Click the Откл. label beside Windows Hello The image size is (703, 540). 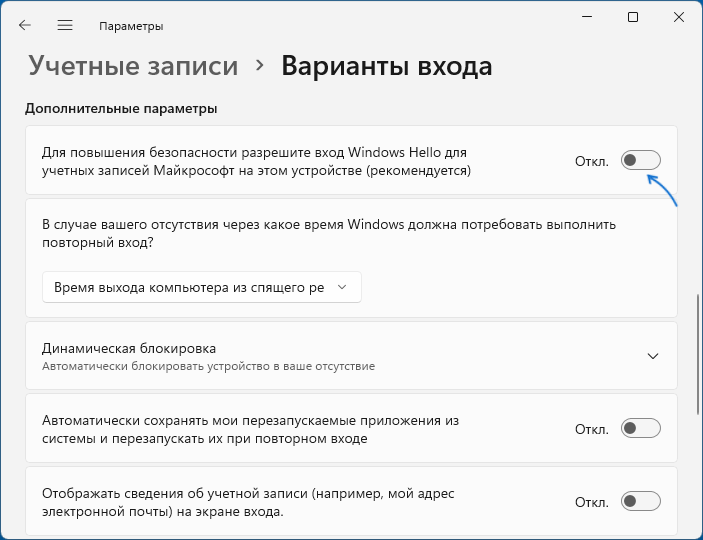(591, 161)
